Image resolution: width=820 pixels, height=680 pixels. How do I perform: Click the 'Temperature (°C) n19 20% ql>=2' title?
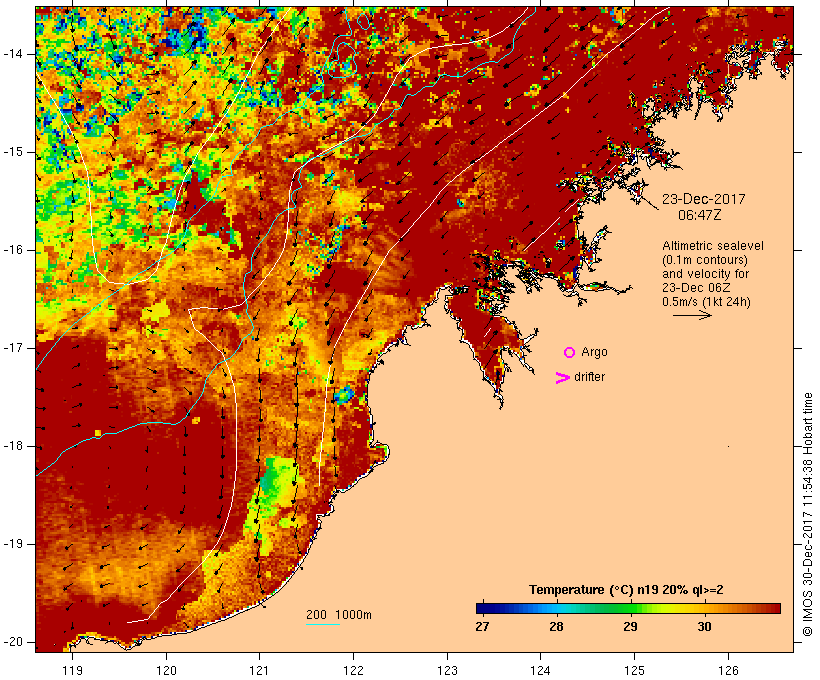tap(626, 590)
